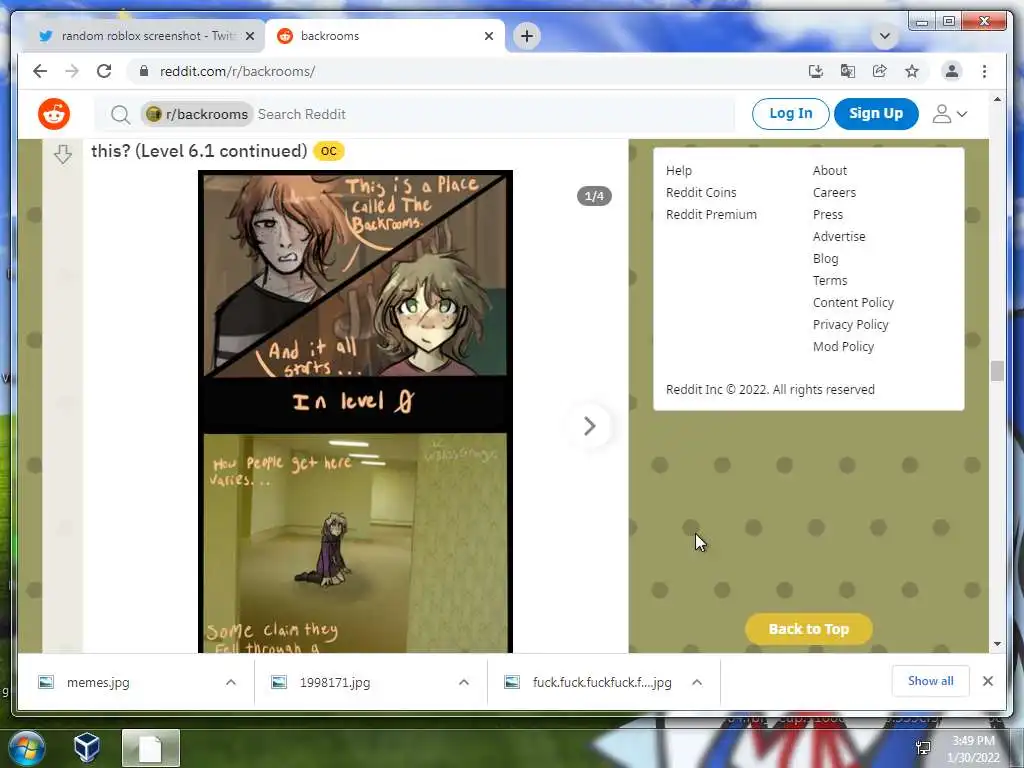
Task: Open the Privacy Policy link
Action: point(850,325)
